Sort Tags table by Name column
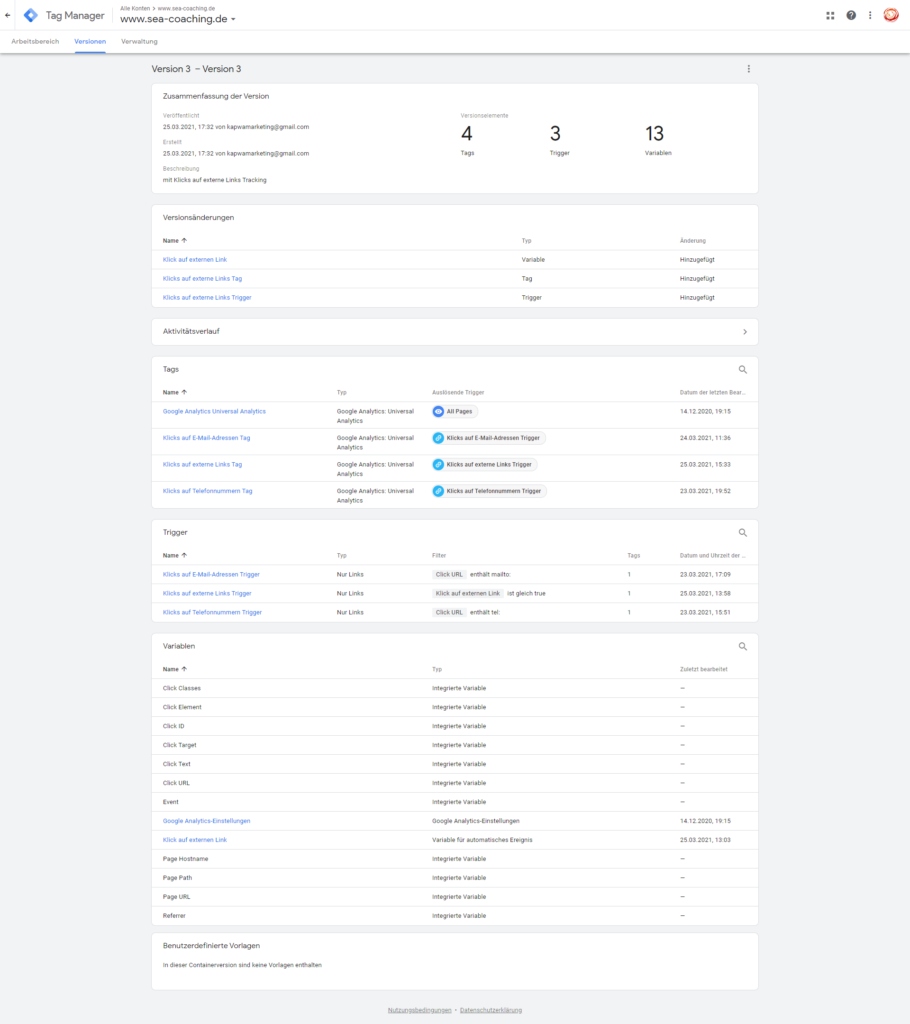The width and height of the screenshot is (910, 1024). tap(174, 392)
